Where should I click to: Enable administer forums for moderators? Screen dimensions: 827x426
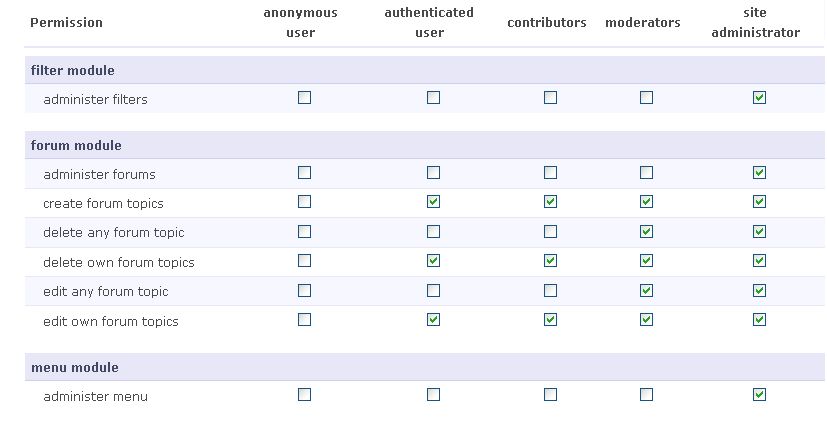coord(646,173)
